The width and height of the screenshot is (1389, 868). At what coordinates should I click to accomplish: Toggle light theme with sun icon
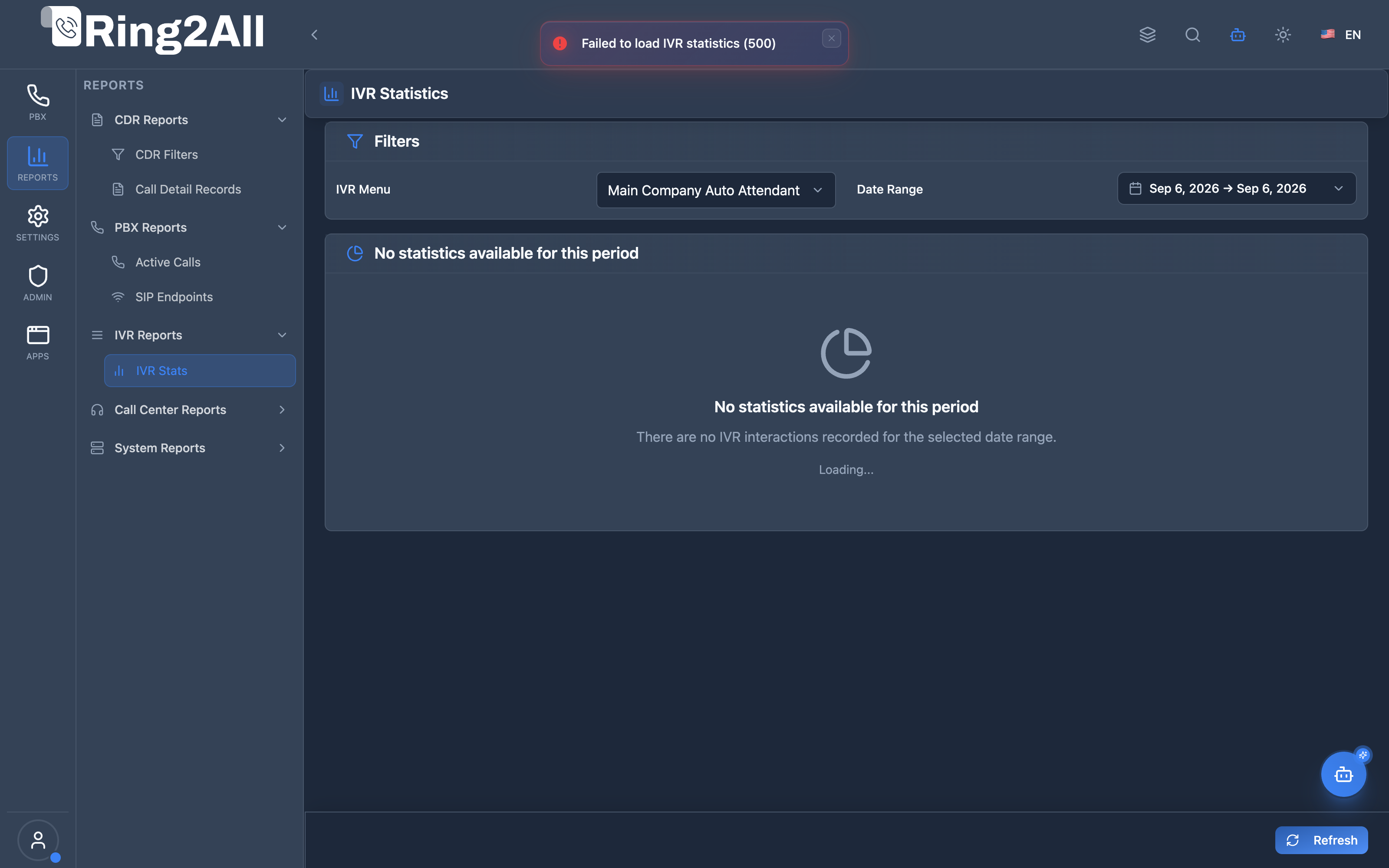pos(1283,35)
